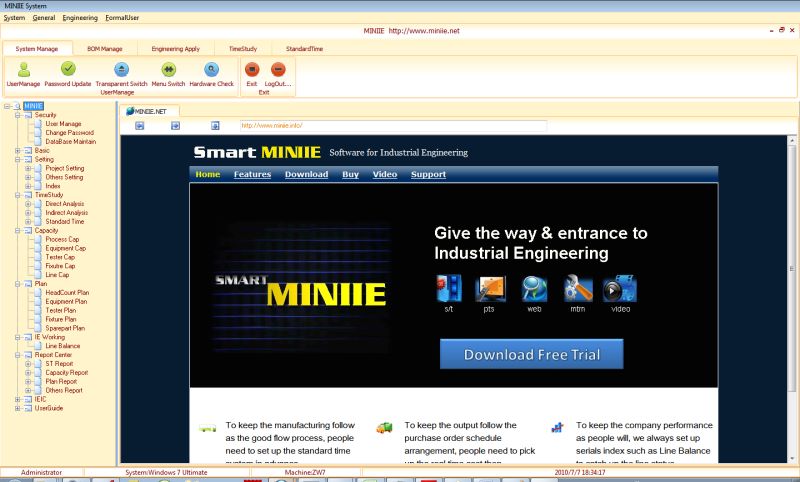
Task: Click the web feature icon
Action: (534, 289)
